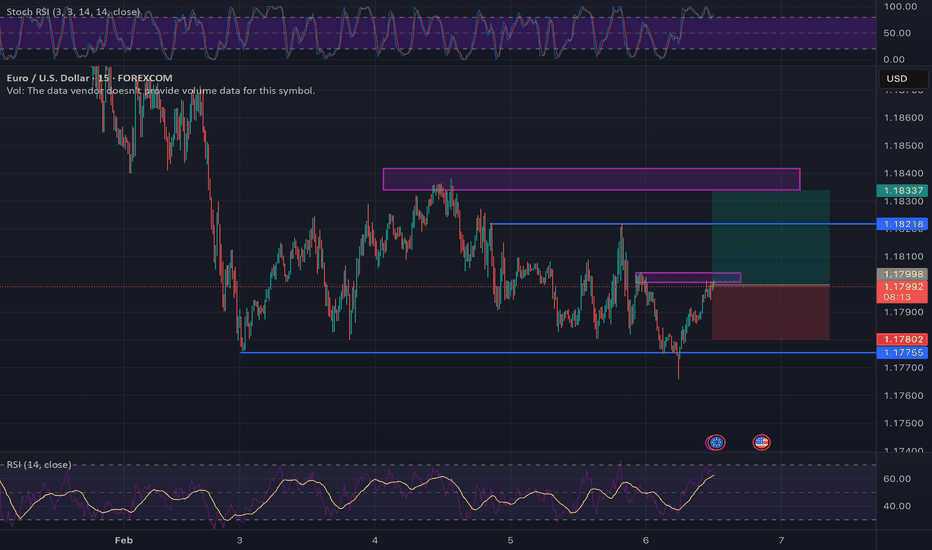Select the upper blue horizontal ray line
932x550 pixels.
click(x=684, y=224)
